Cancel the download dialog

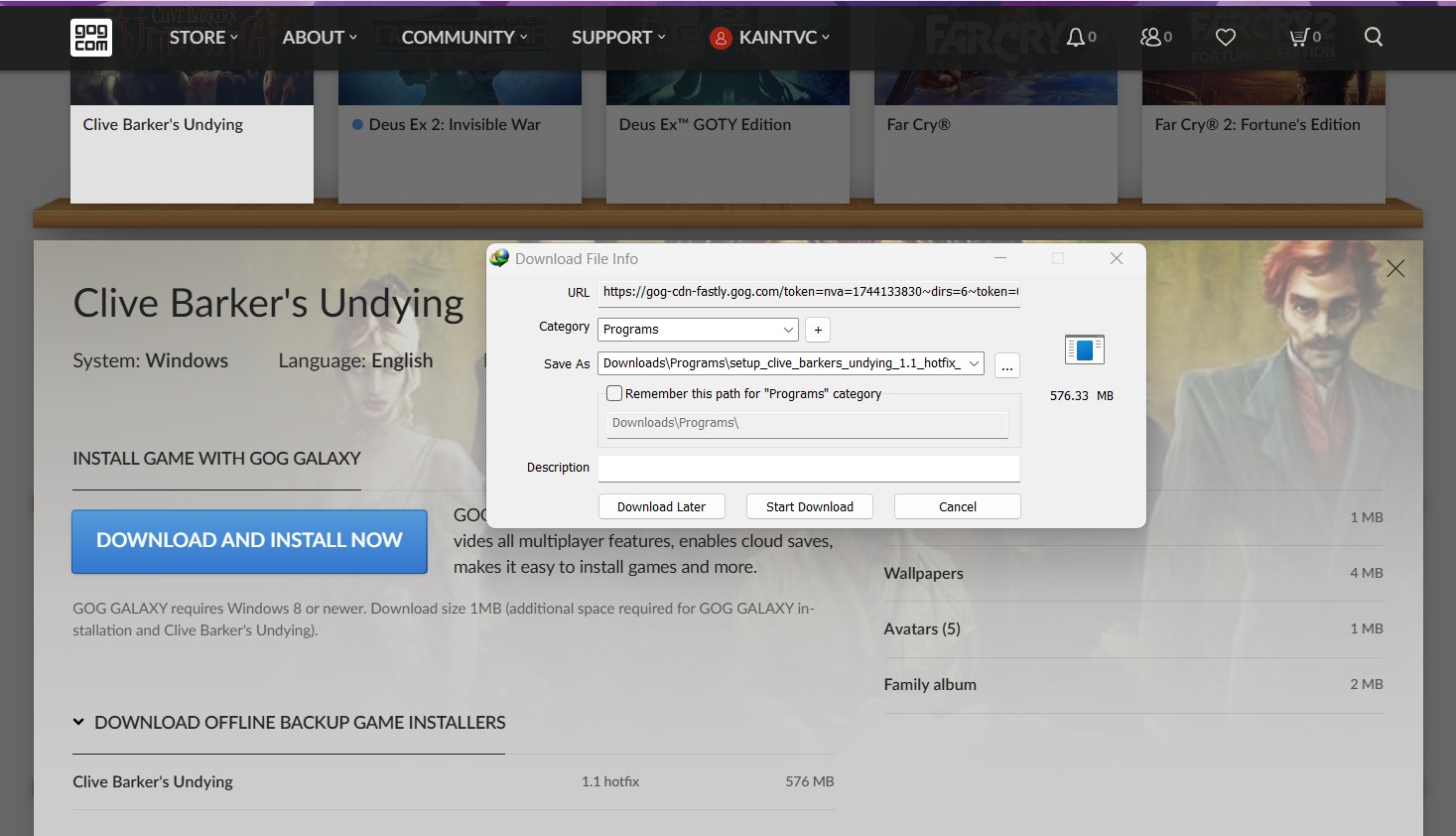click(958, 506)
